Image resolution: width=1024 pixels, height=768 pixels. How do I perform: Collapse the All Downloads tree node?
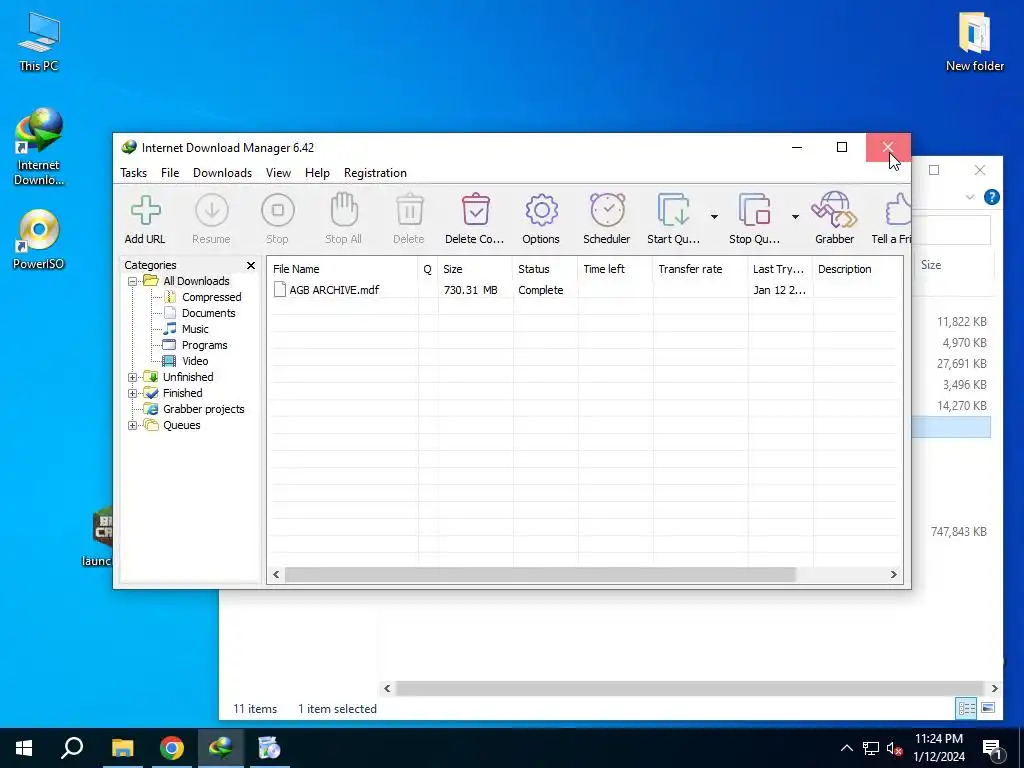pos(133,281)
